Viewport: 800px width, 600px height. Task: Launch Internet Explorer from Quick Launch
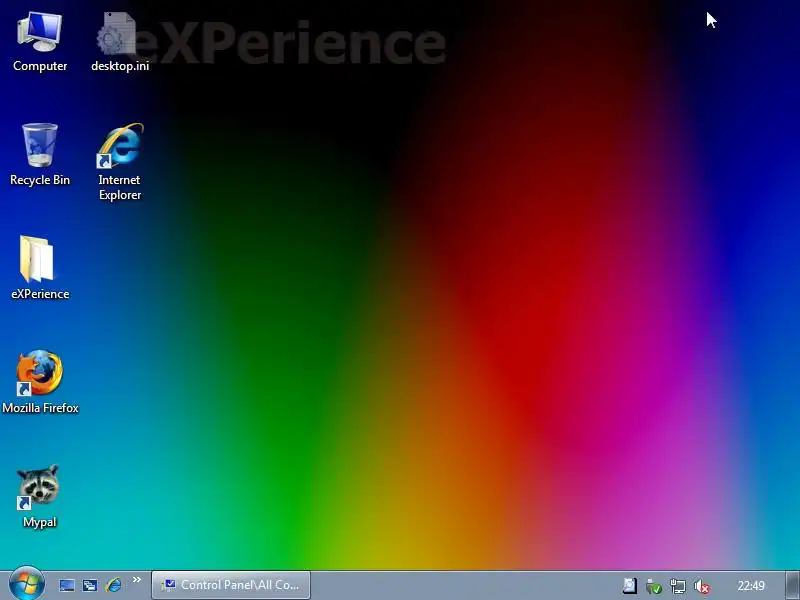coord(113,585)
